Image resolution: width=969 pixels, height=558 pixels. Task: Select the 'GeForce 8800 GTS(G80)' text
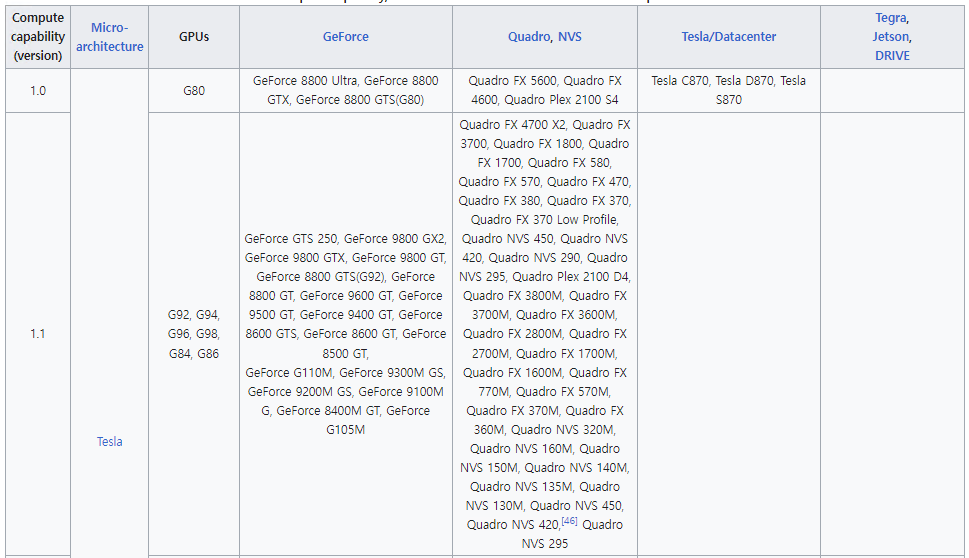click(x=360, y=99)
